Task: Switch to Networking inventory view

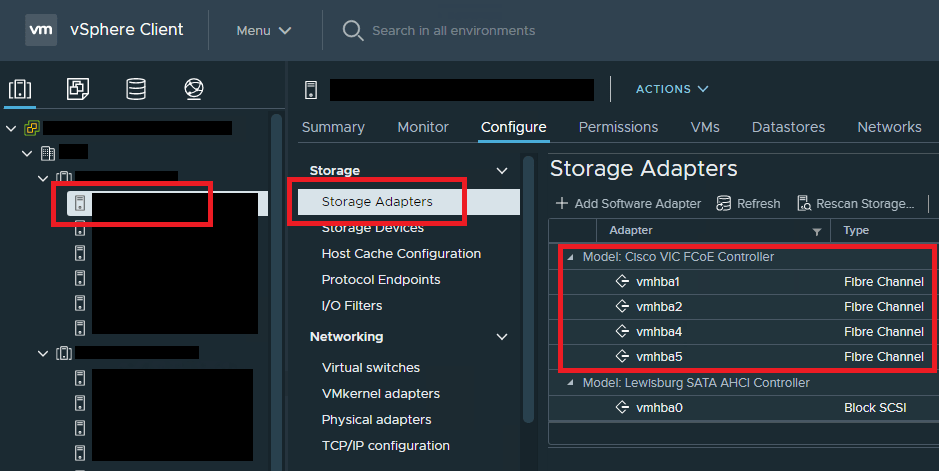Action: tap(194, 89)
